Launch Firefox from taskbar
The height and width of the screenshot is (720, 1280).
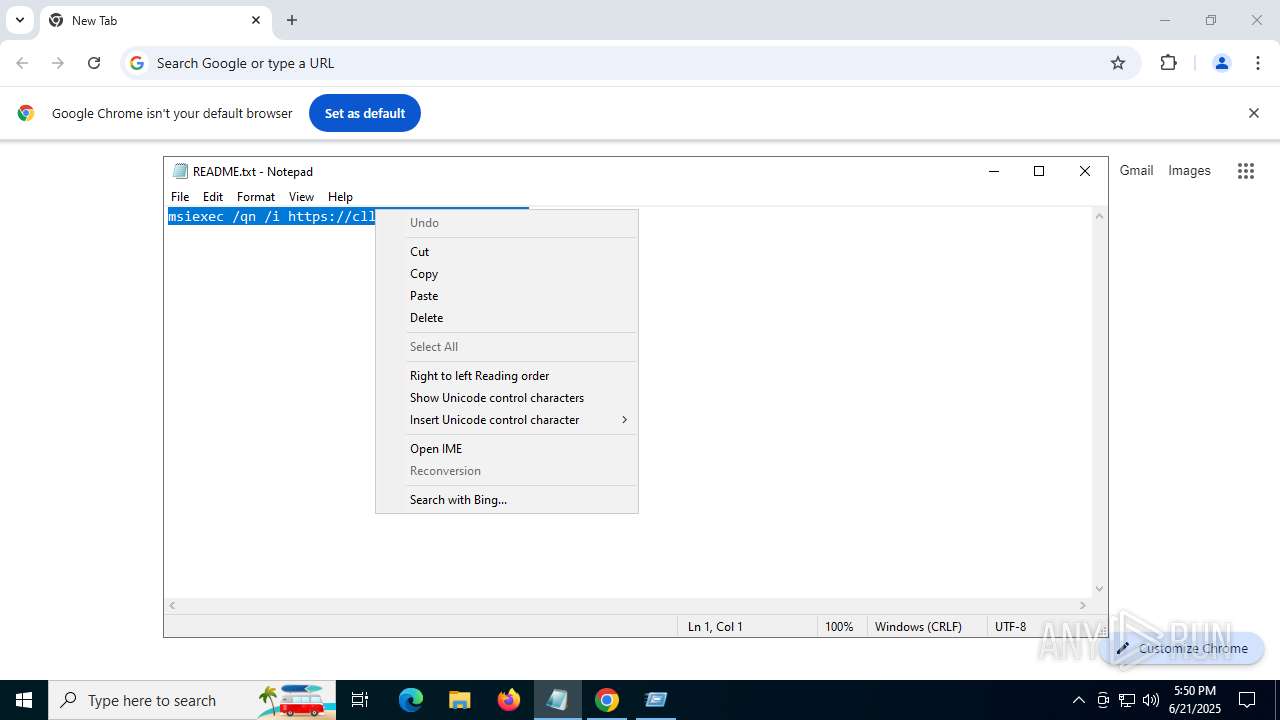[509, 700]
